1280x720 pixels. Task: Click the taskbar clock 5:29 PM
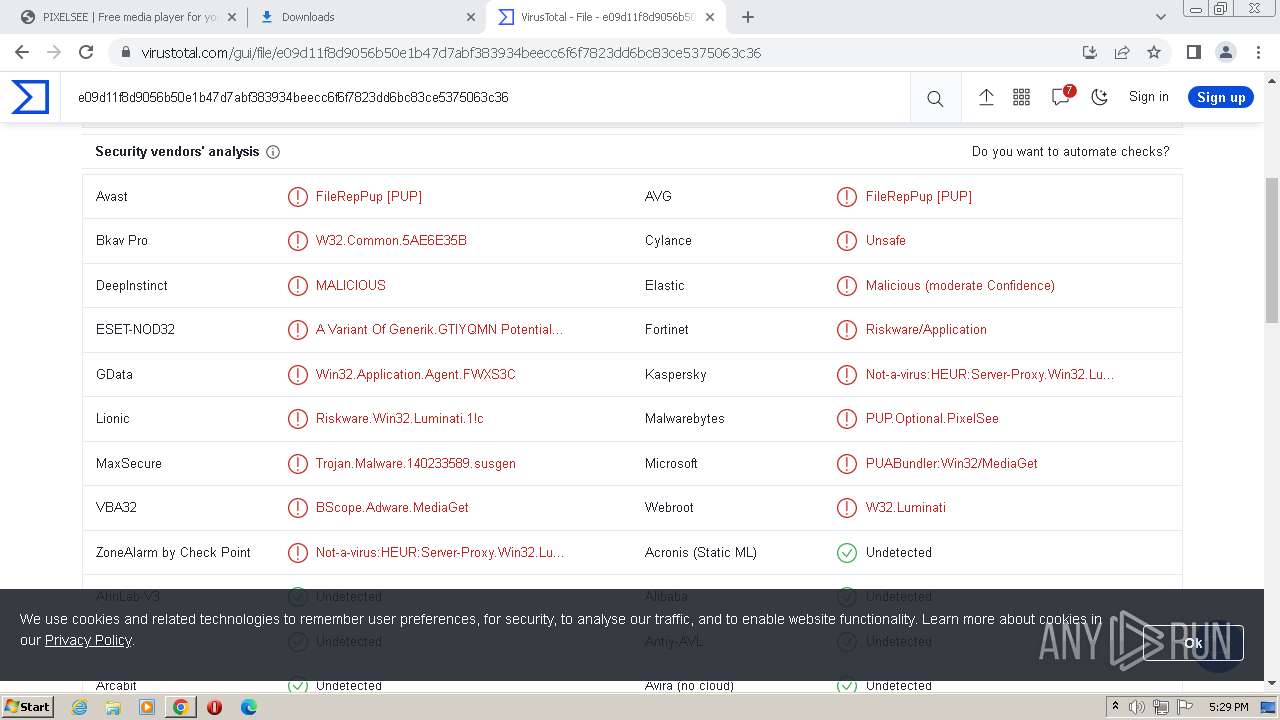(1228, 707)
